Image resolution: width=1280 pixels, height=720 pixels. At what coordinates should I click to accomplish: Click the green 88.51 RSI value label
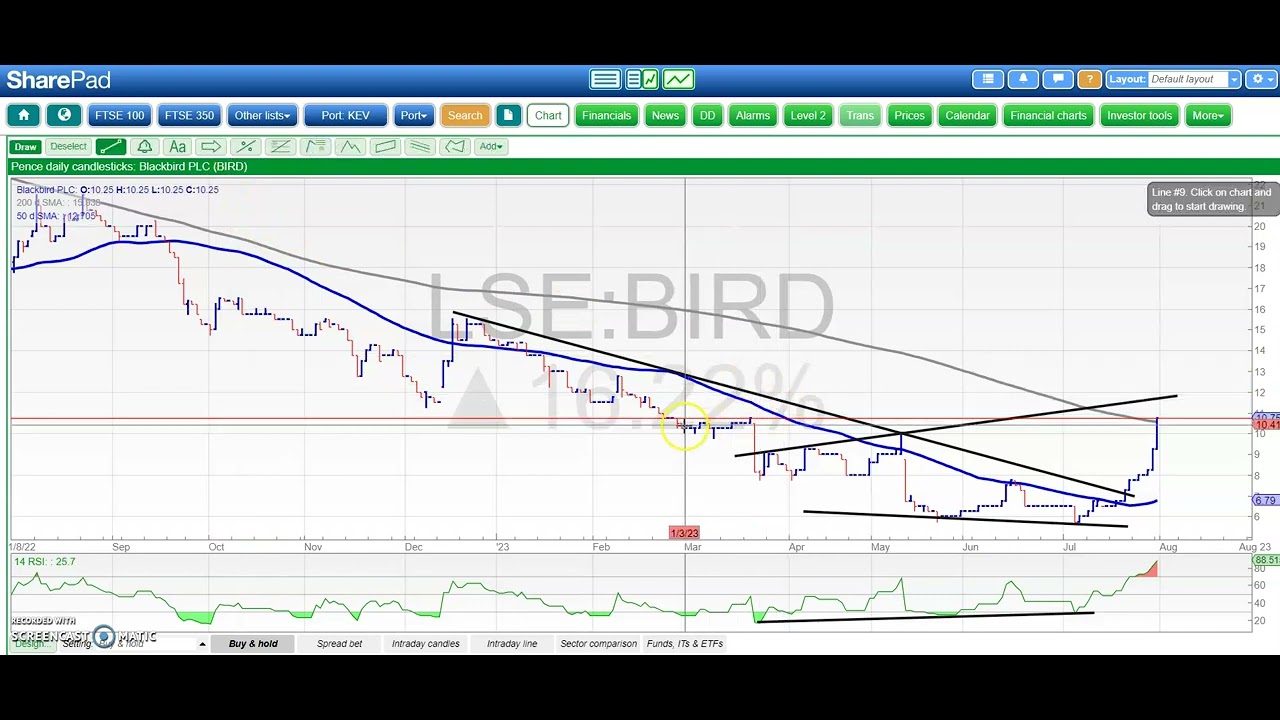(1266, 561)
